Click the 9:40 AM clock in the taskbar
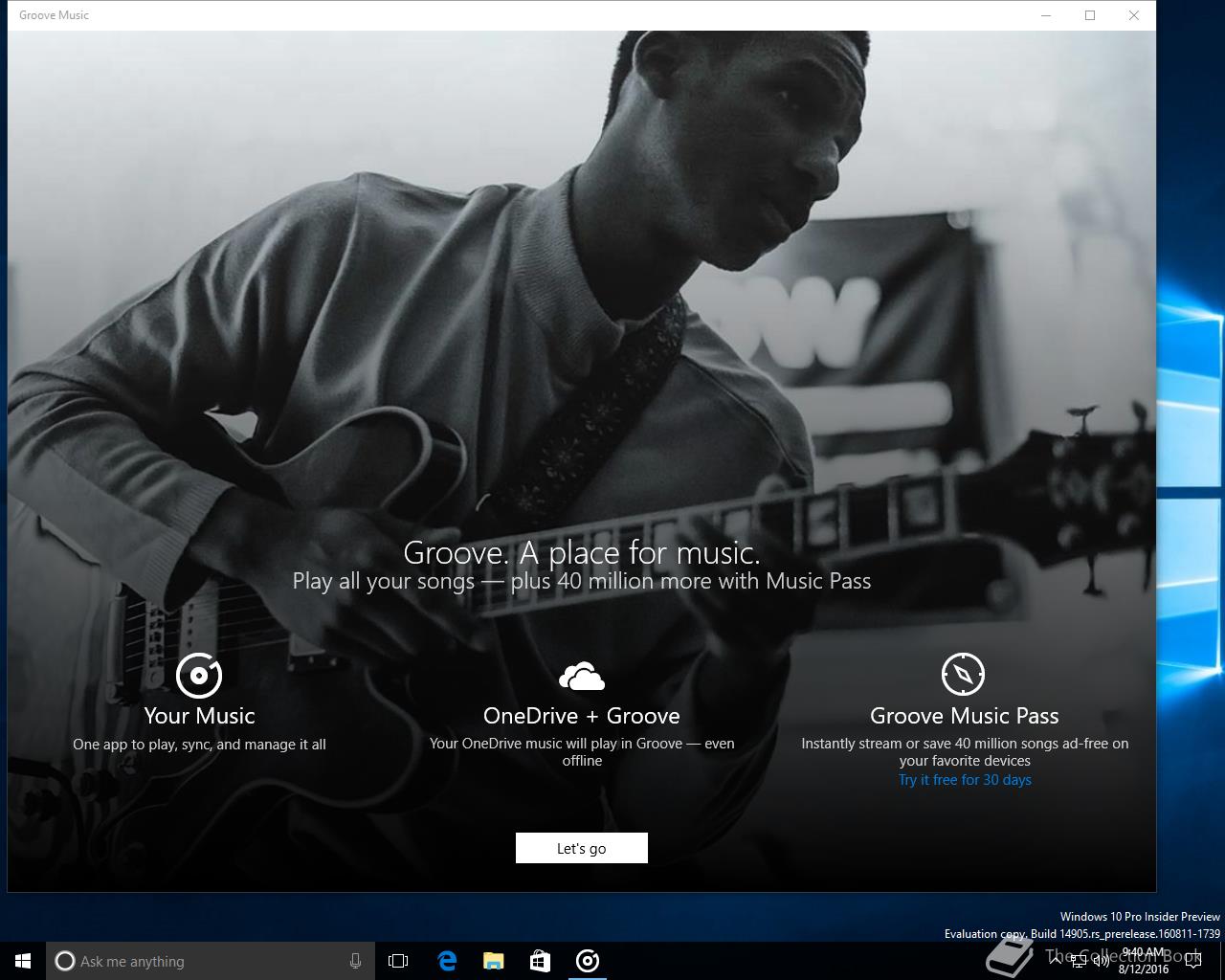Viewport: 1225px width, 980px height. [x=1144, y=961]
